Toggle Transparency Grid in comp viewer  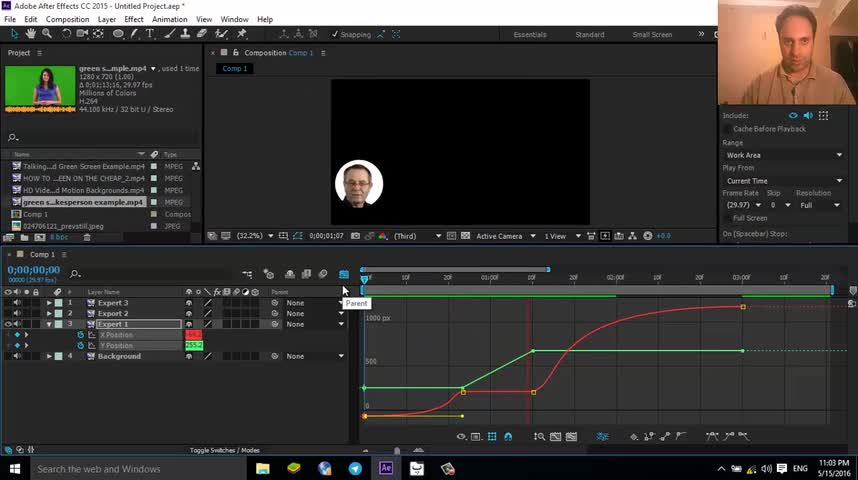pyautogui.click(x=465, y=236)
